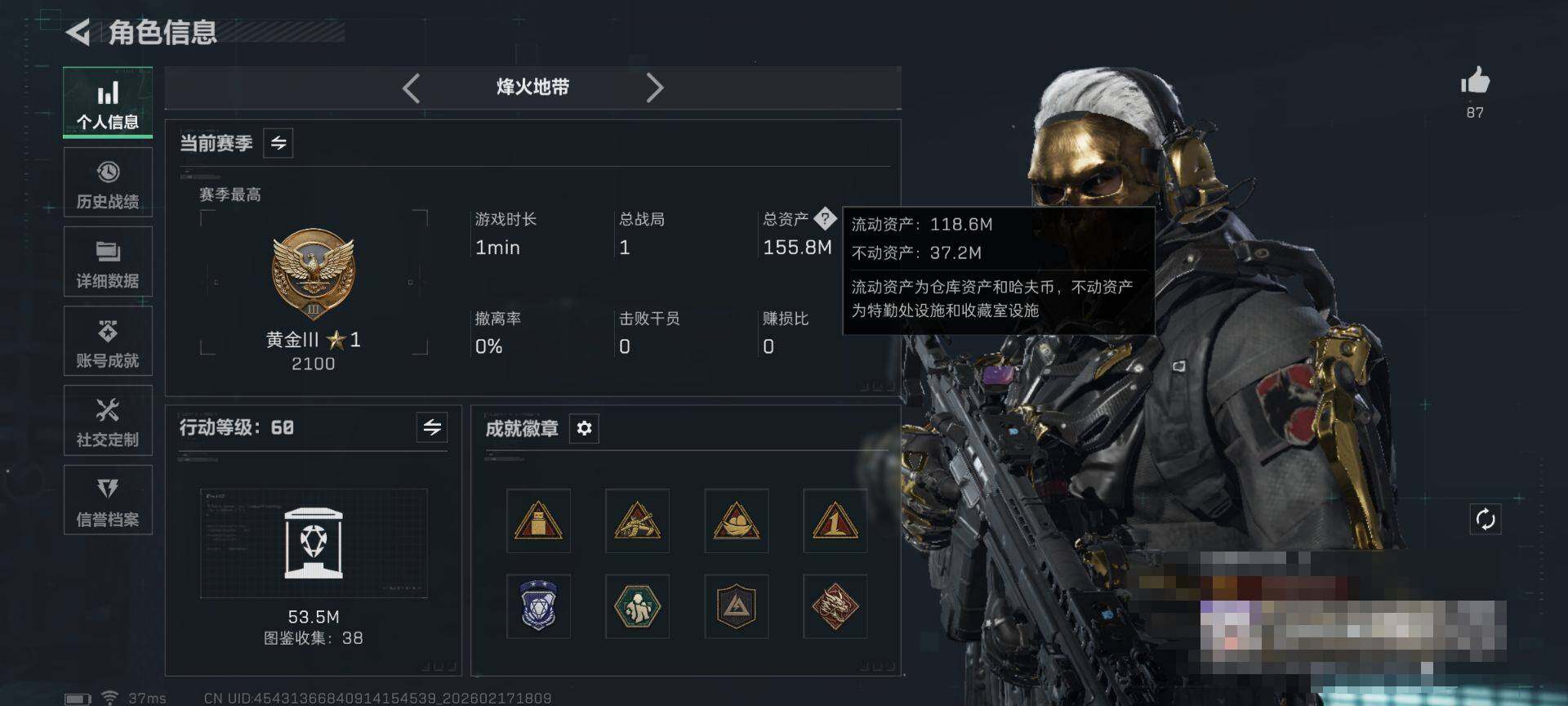Open 成就徽章 gear settings

point(584,428)
